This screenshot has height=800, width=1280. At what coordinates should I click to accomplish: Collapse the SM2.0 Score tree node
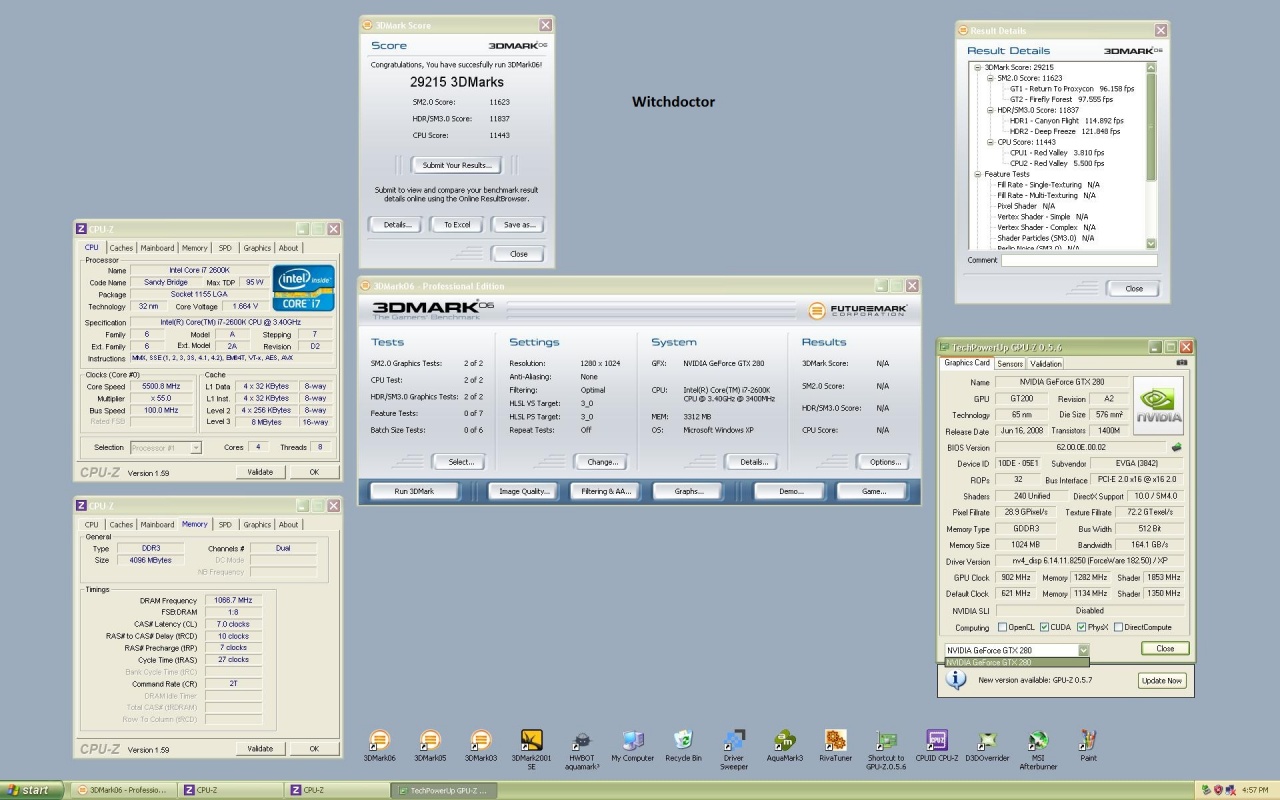(990, 78)
